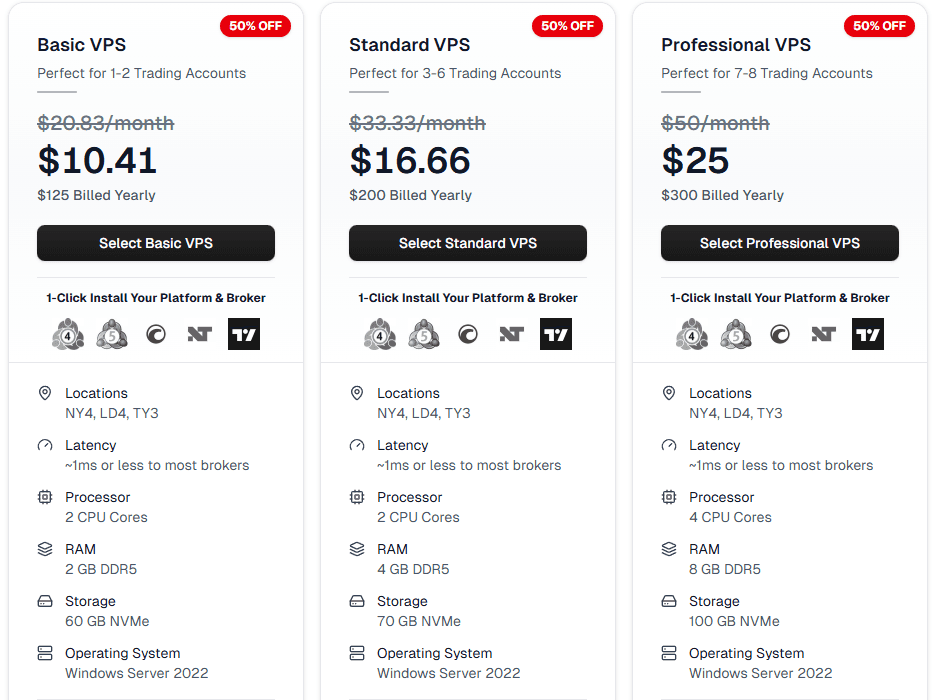937x700 pixels.
Task: Click the Processor chip icon on Professional VPS
Action: click(x=669, y=496)
